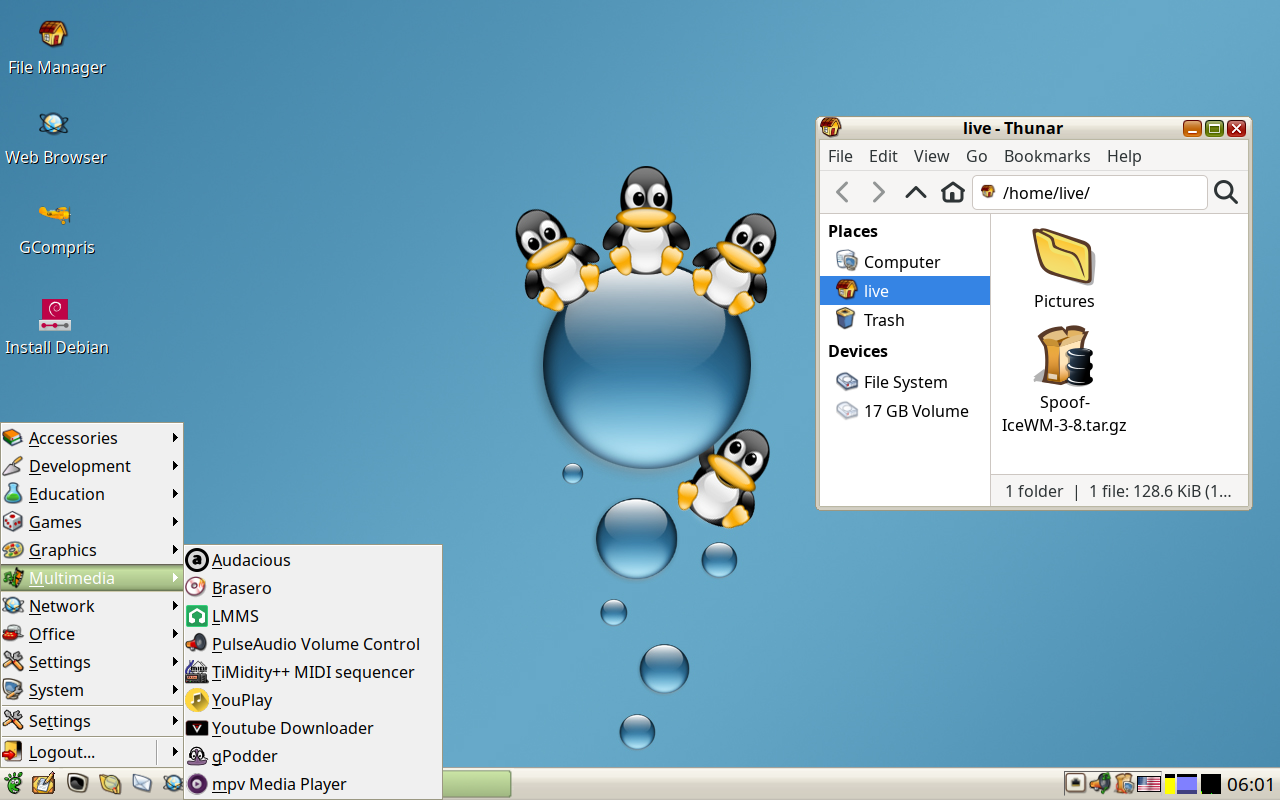The image size is (1280, 800).
Task: Click the network tray icon
Action: click(1075, 784)
